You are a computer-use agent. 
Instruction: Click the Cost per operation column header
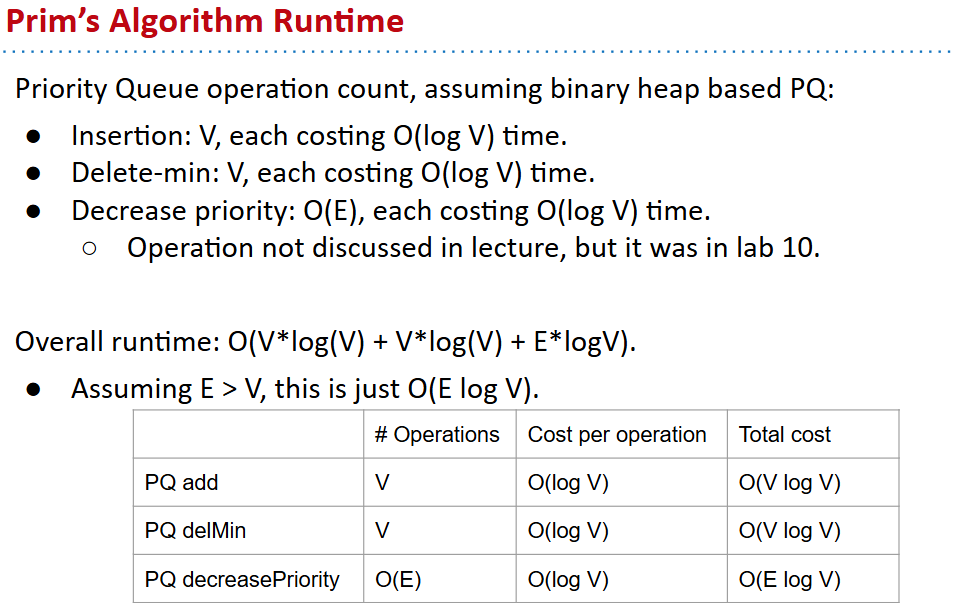pos(617,435)
